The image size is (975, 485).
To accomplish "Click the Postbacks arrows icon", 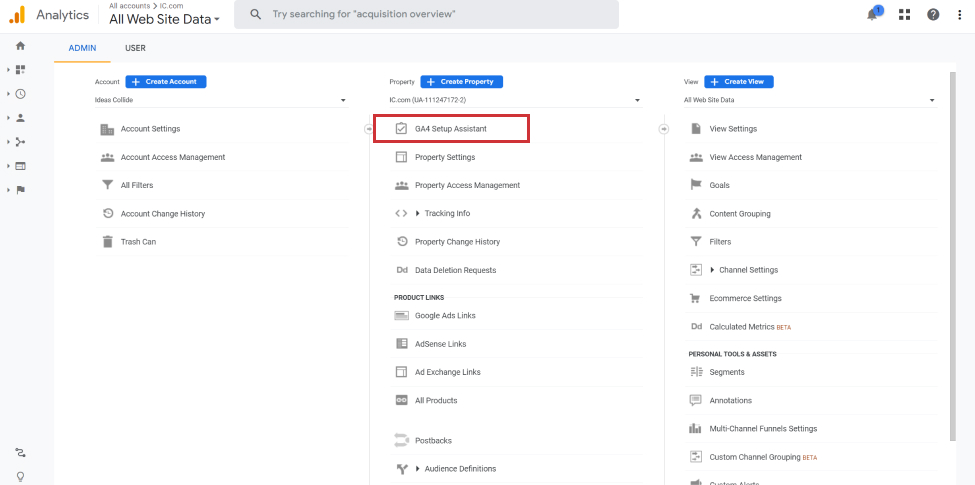I will [x=402, y=440].
